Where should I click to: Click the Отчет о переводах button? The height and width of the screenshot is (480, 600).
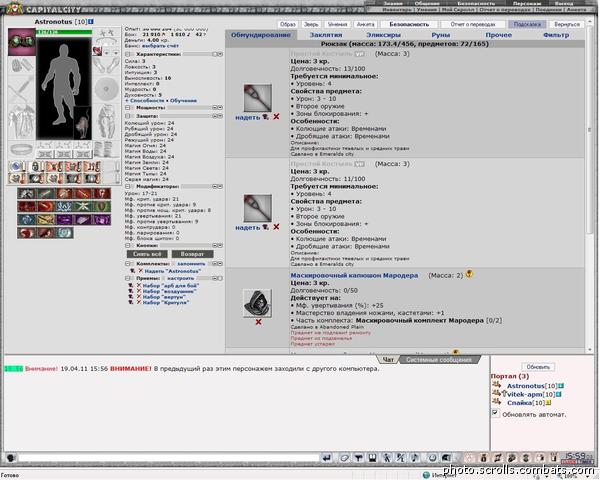pyautogui.click(x=473, y=24)
